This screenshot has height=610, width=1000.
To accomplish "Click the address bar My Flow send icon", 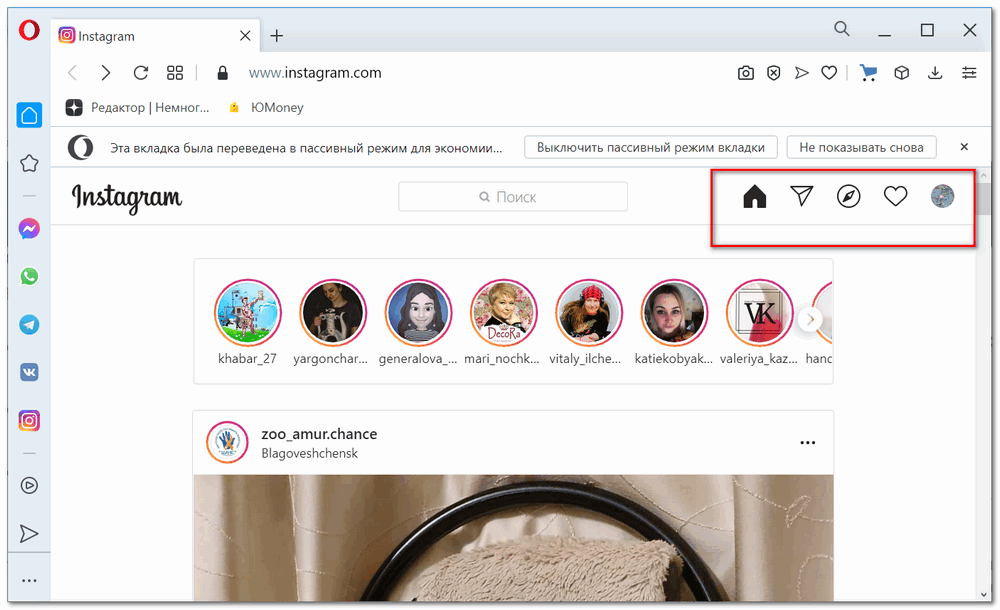I will (802, 73).
